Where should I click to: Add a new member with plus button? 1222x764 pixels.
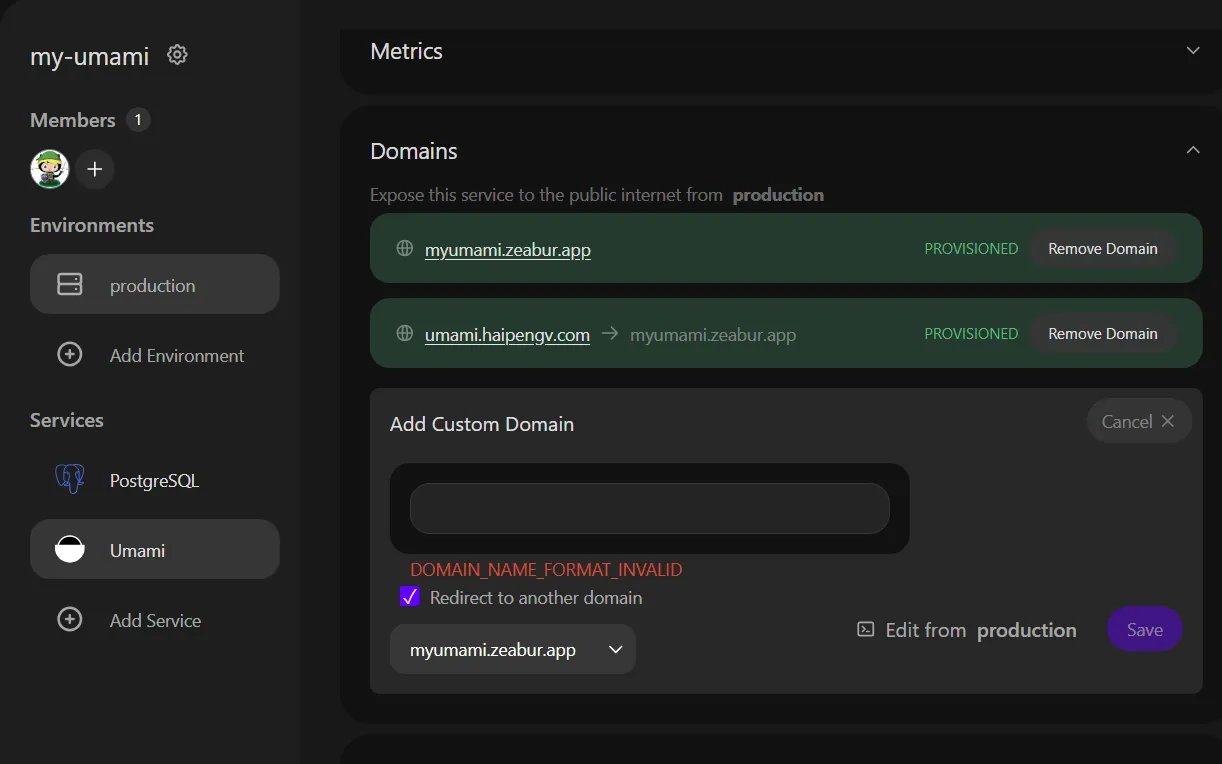click(x=95, y=169)
